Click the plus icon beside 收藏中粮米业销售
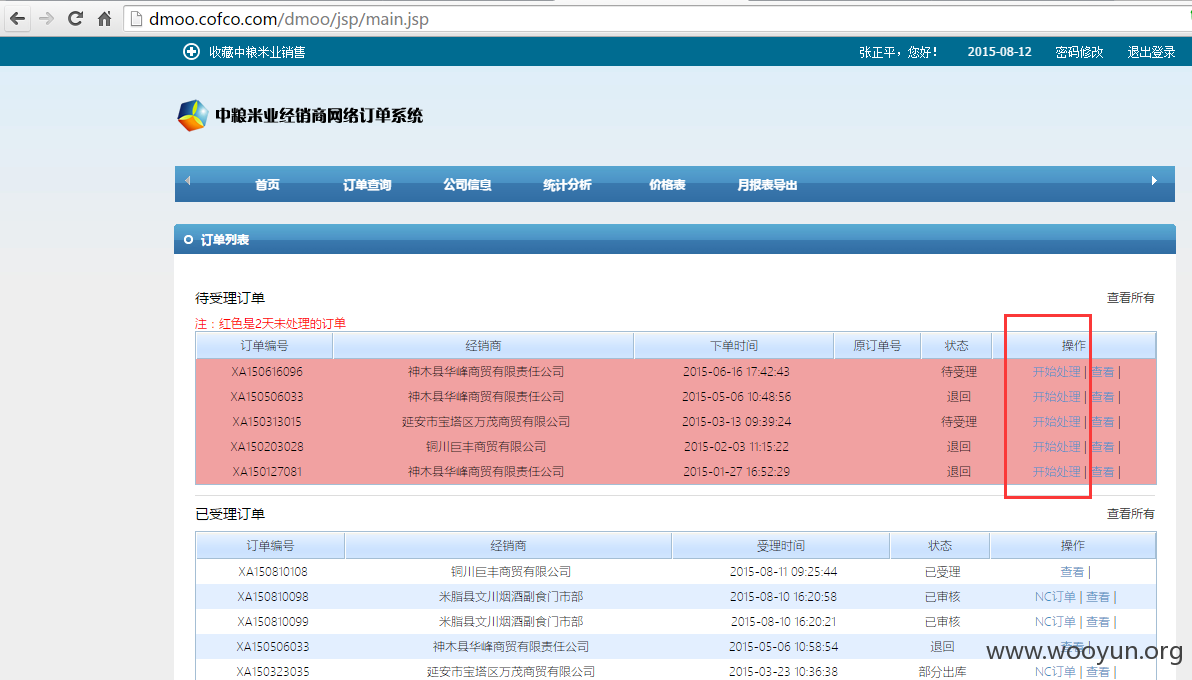The image size is (1192, 680). tap(191, 52)
